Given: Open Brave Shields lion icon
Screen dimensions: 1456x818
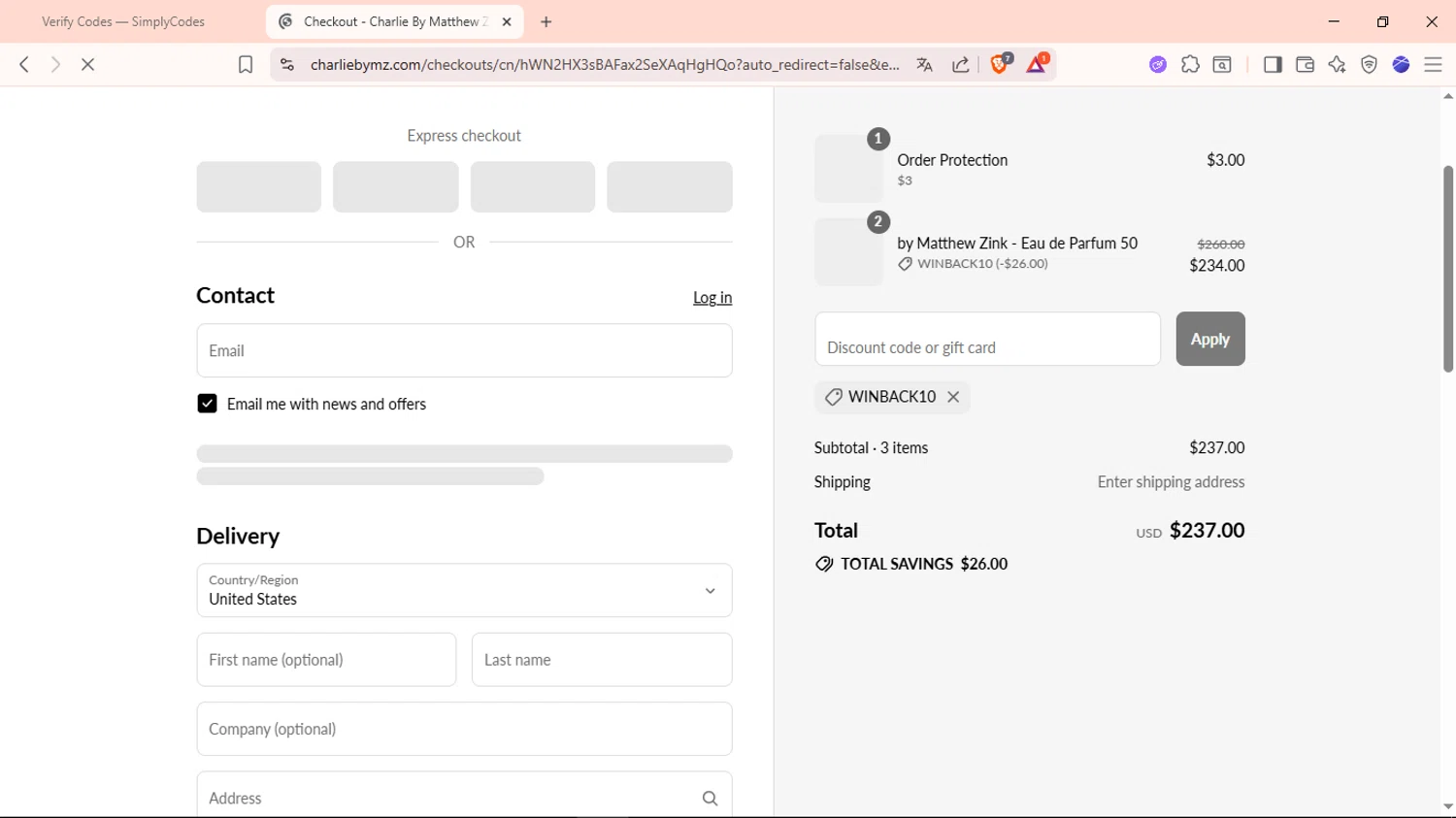Looking at the screenshot, I should tap(1000, 64).
